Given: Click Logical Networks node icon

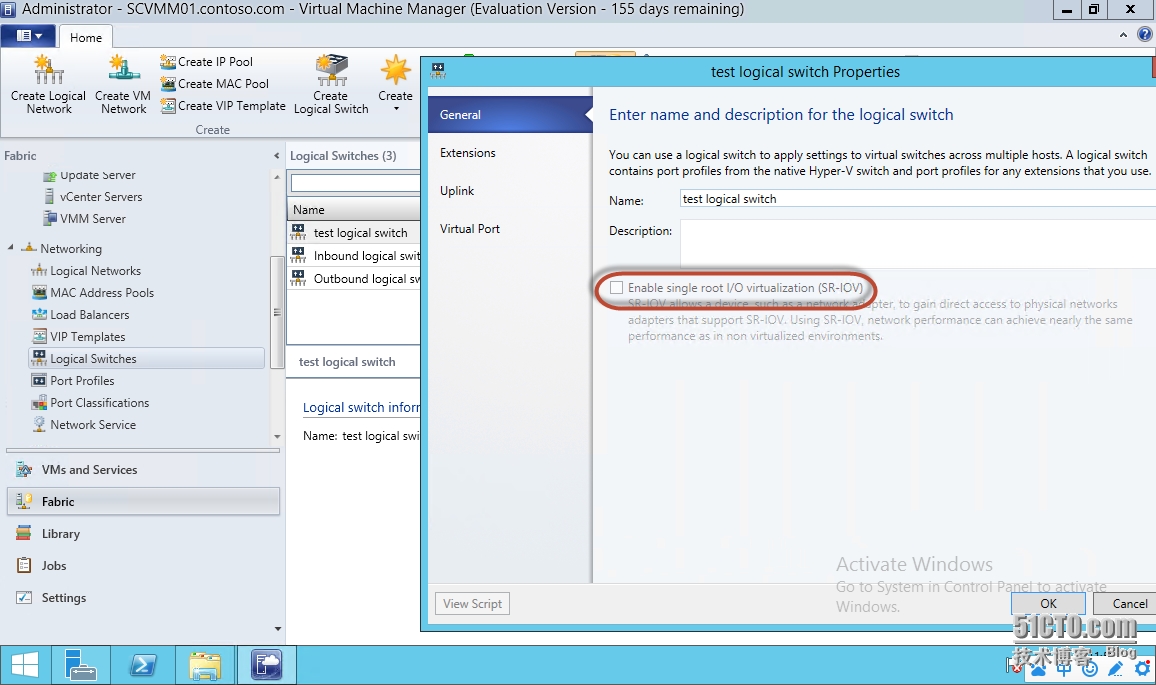Looking at the screenshot, I should 39,271.
